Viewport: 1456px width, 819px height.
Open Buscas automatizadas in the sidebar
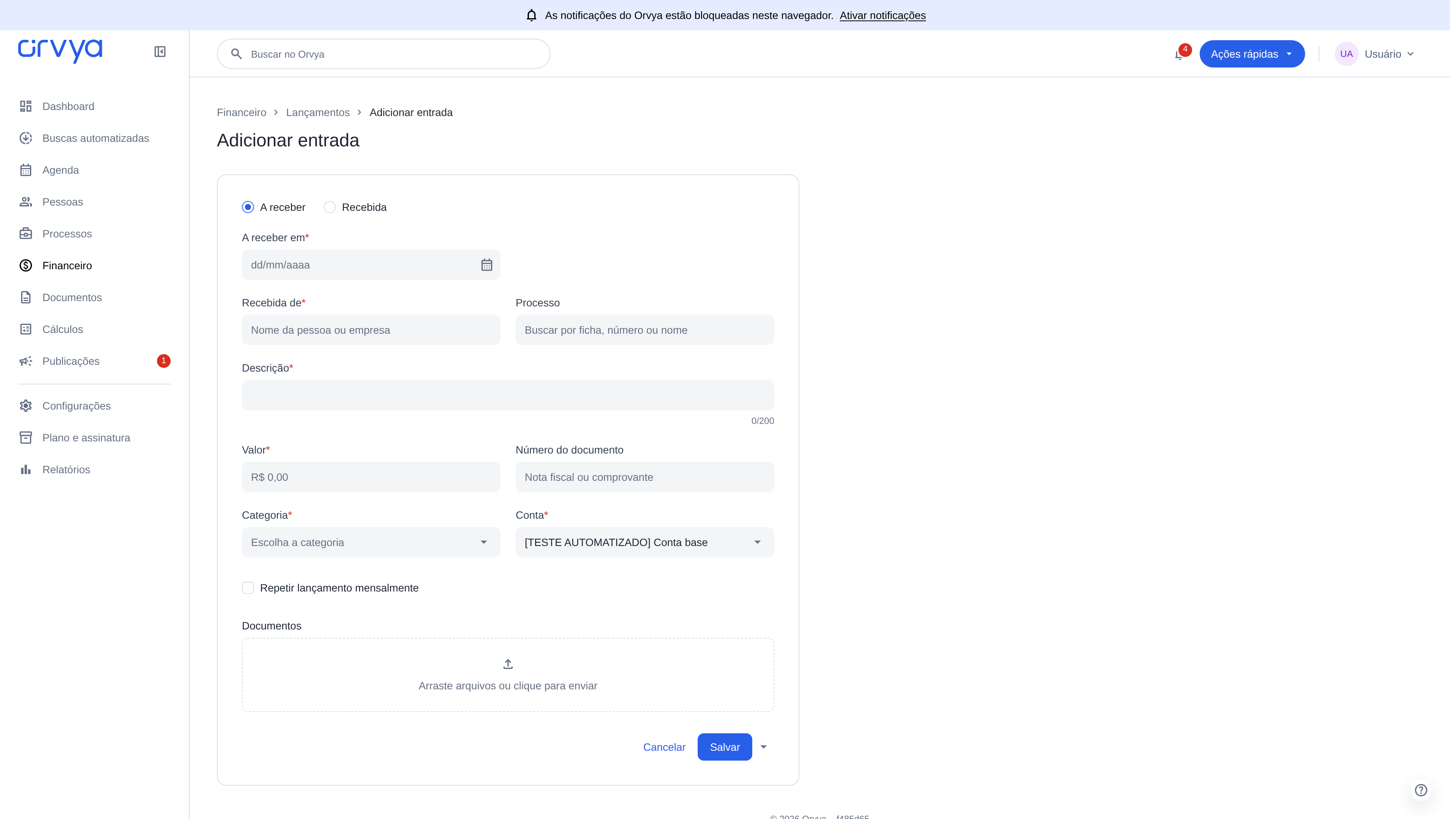94,138
